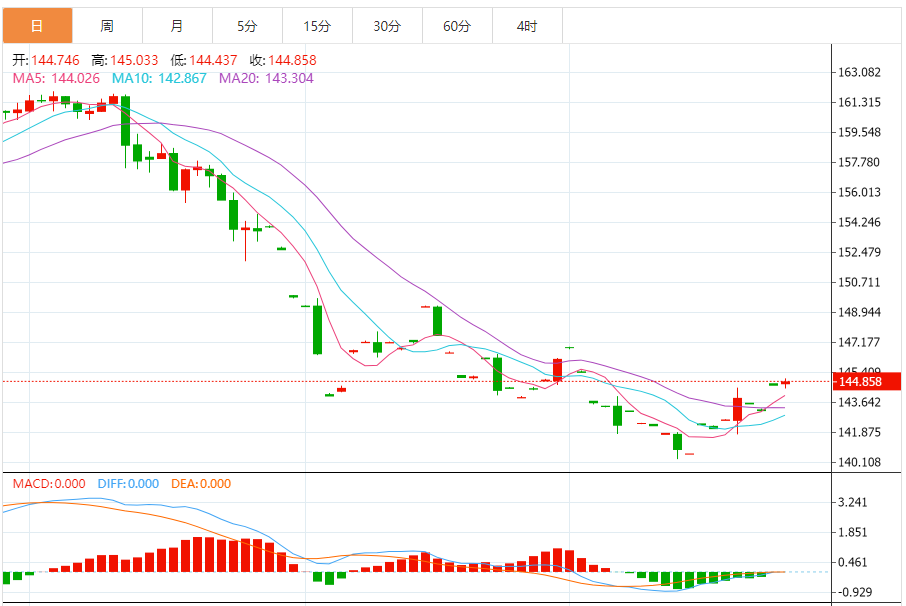Click the MA5 value 144.026

click(x=75, y=78)
